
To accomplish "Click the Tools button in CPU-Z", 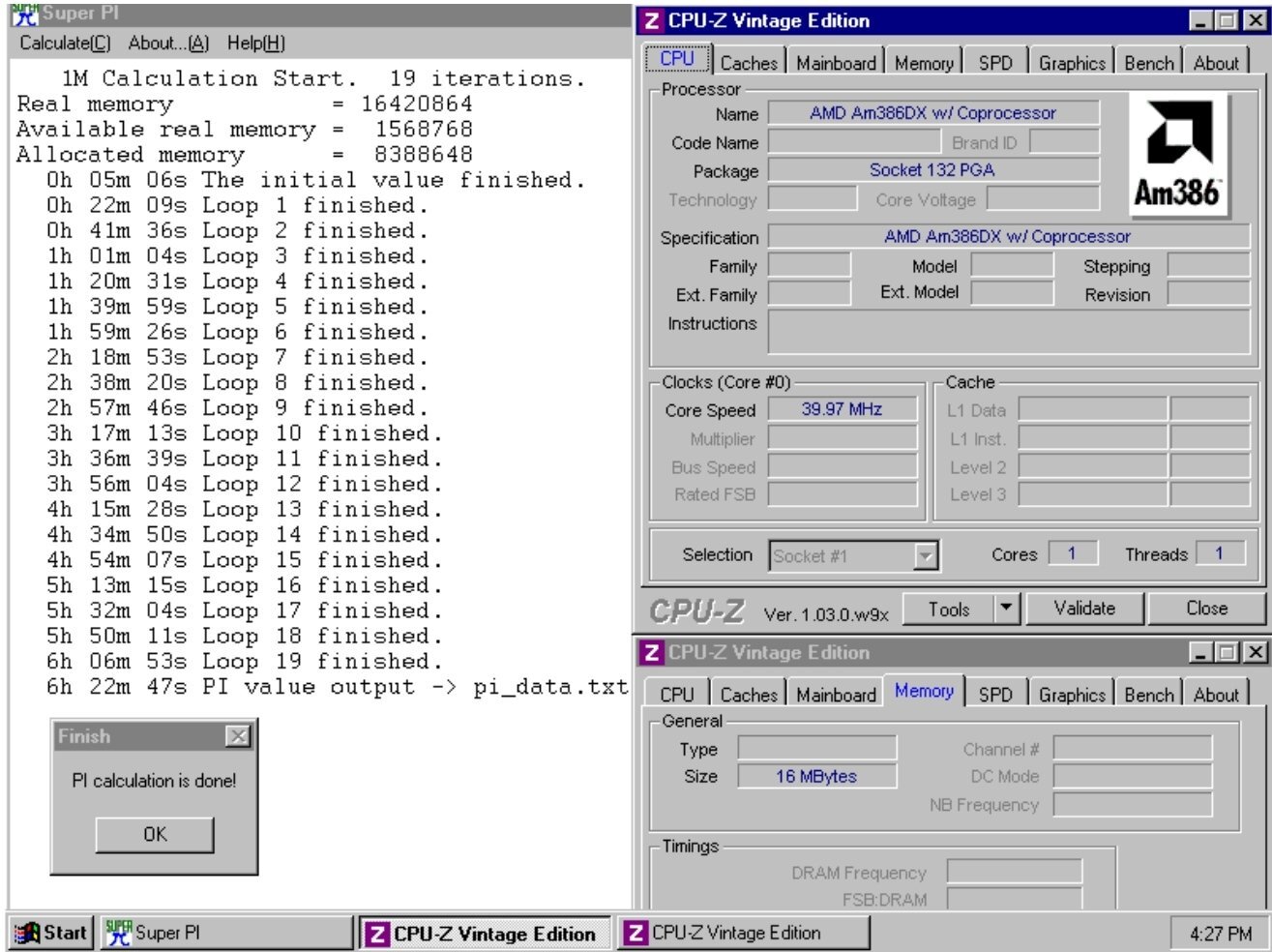I will click(x=949, y=610).
